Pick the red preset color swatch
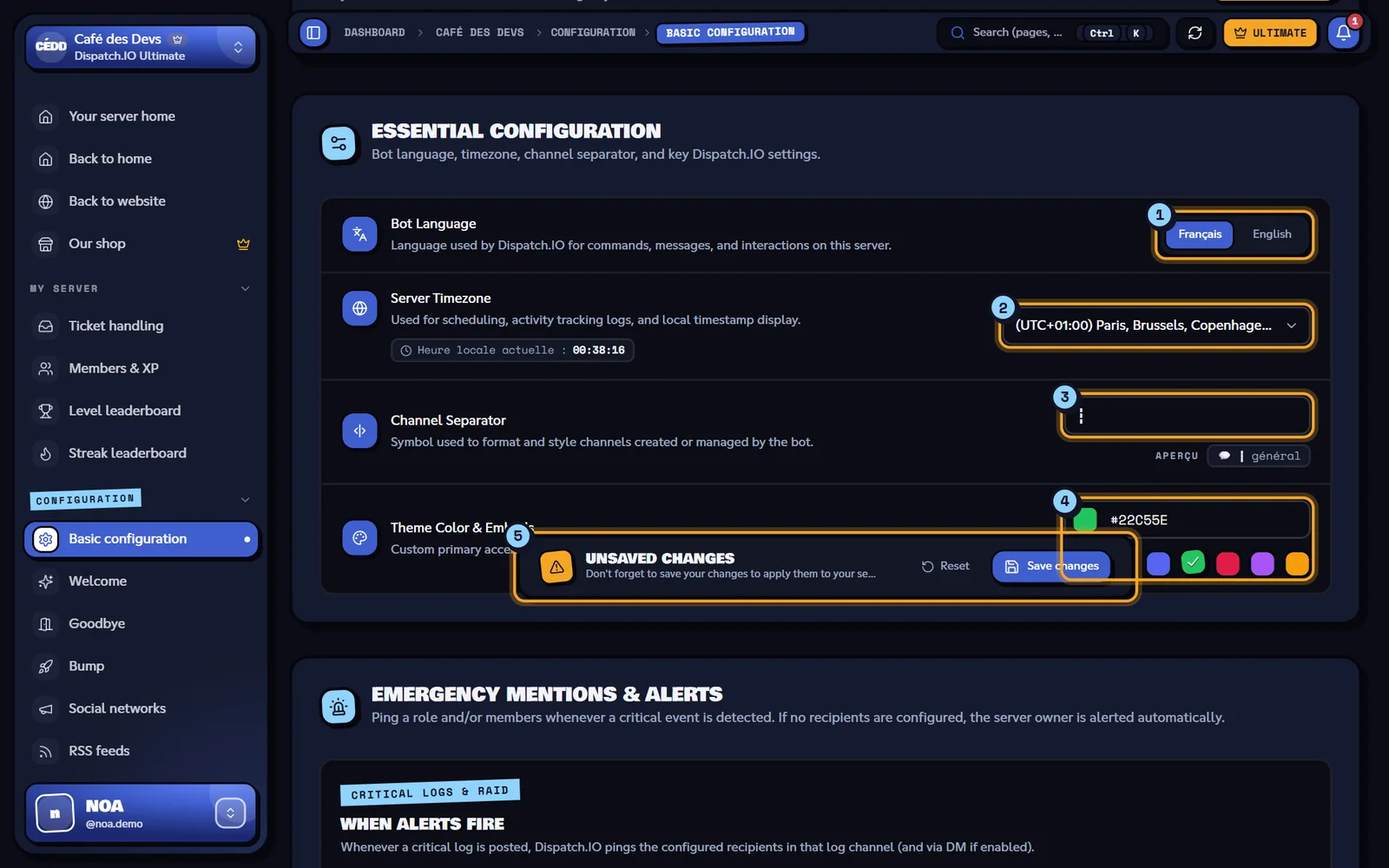The height and width of the screenshot is (868, 1389). click(x=1228, y=564)
